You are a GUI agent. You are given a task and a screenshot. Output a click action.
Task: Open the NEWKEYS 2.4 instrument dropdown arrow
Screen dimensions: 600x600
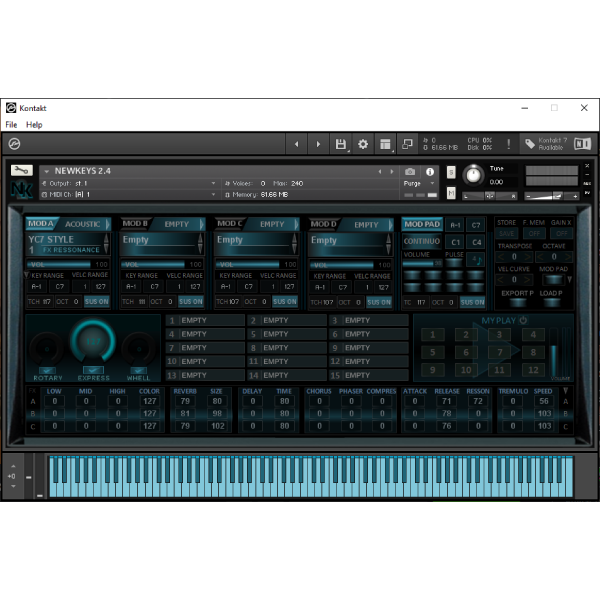(x=47, y=171)
